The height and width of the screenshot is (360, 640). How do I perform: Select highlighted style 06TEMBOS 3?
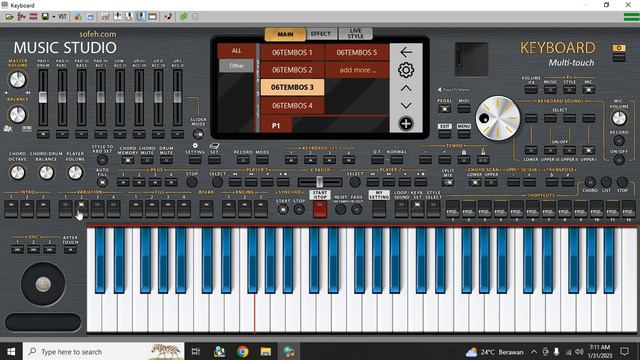click(x=292, y=87)
